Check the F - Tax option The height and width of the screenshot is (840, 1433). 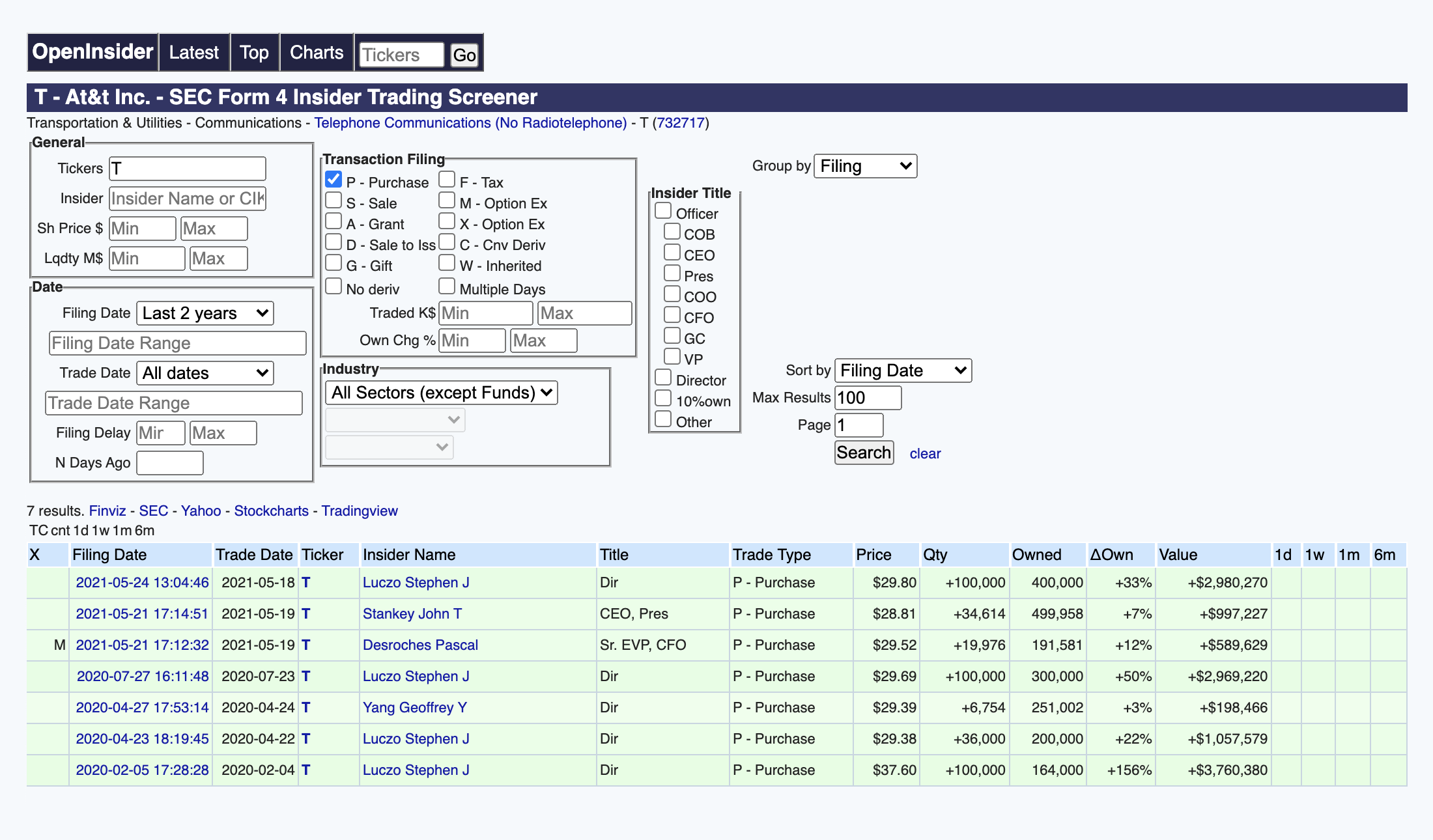point(447,180)
